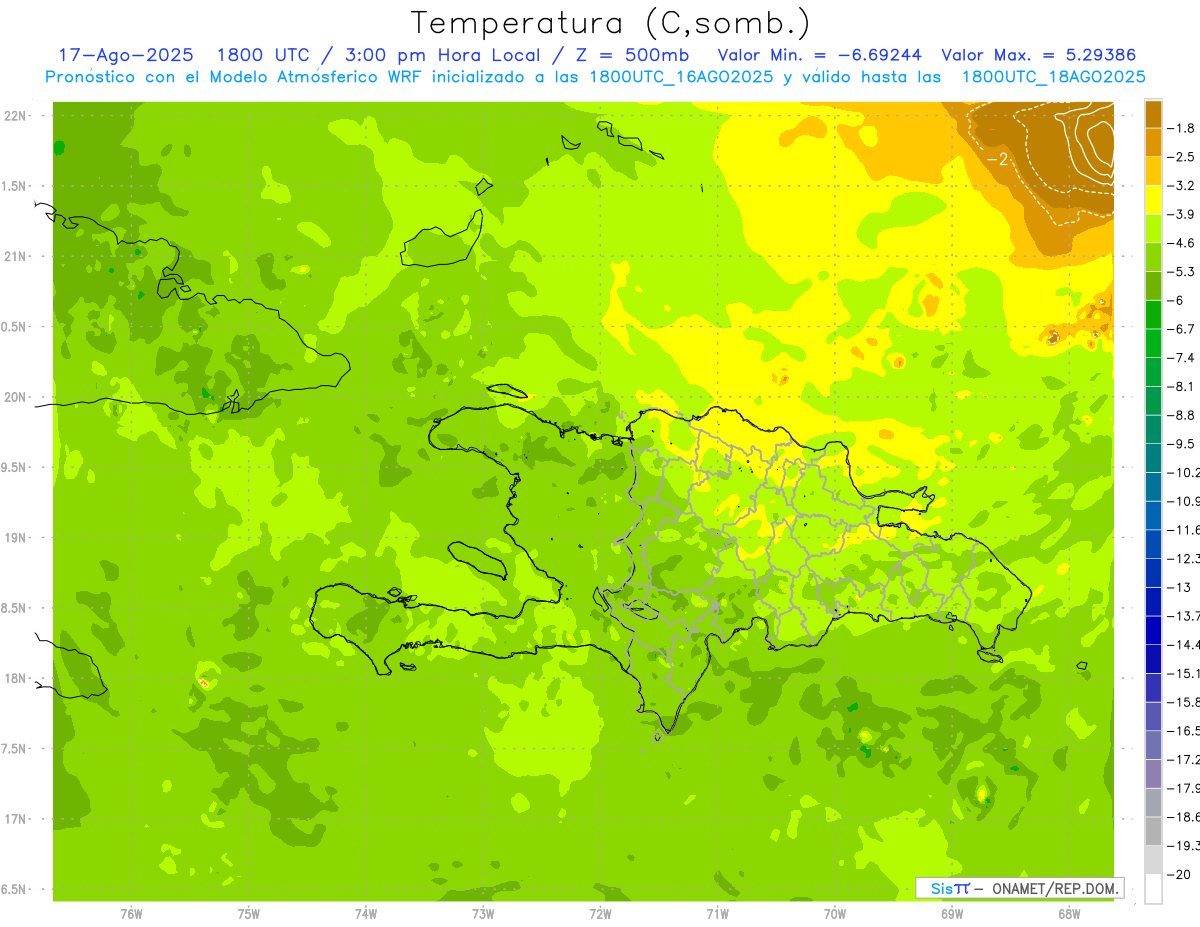
Task: Click the brown top swatch above -1.8
Action: point(1153,114)
